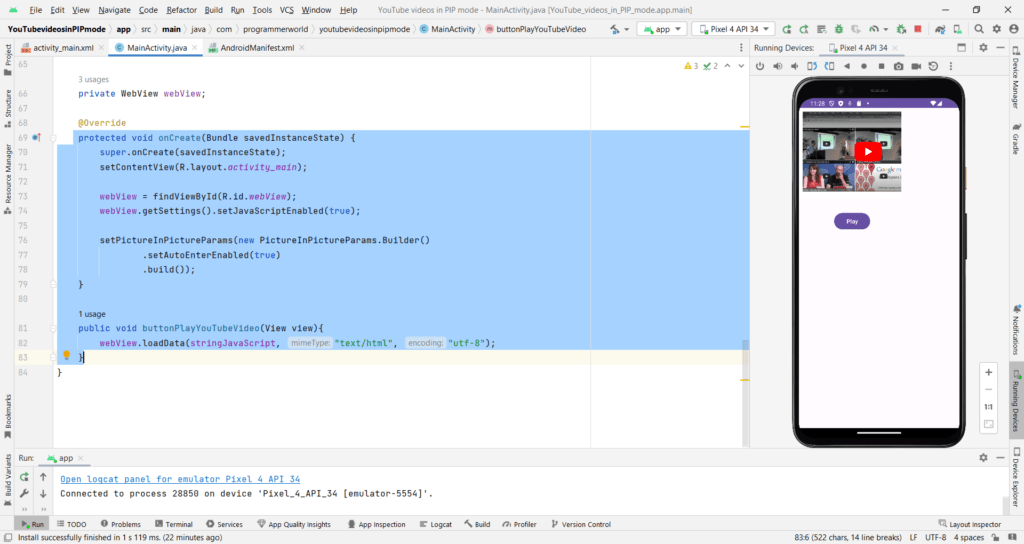Screen dimensions: 1024x544
Task: Open the Pixel 4 API 34 device dropdown
Action: pyautogui.click(x=733, y=29)
